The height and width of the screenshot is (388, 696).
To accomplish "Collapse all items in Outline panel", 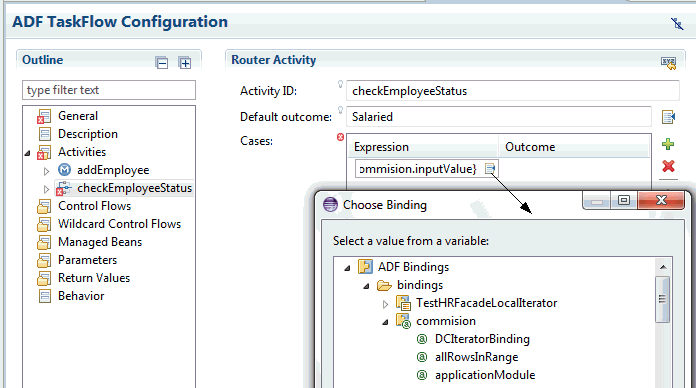I will [162, 63].
